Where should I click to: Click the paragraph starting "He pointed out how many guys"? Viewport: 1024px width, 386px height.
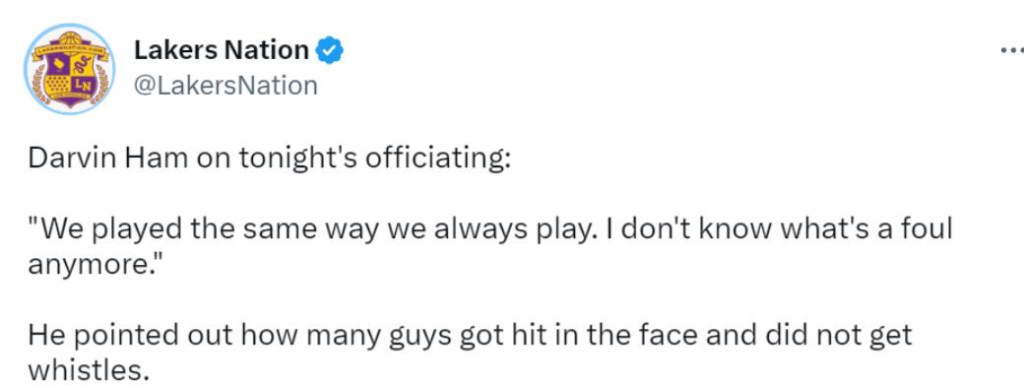[470, 353]
